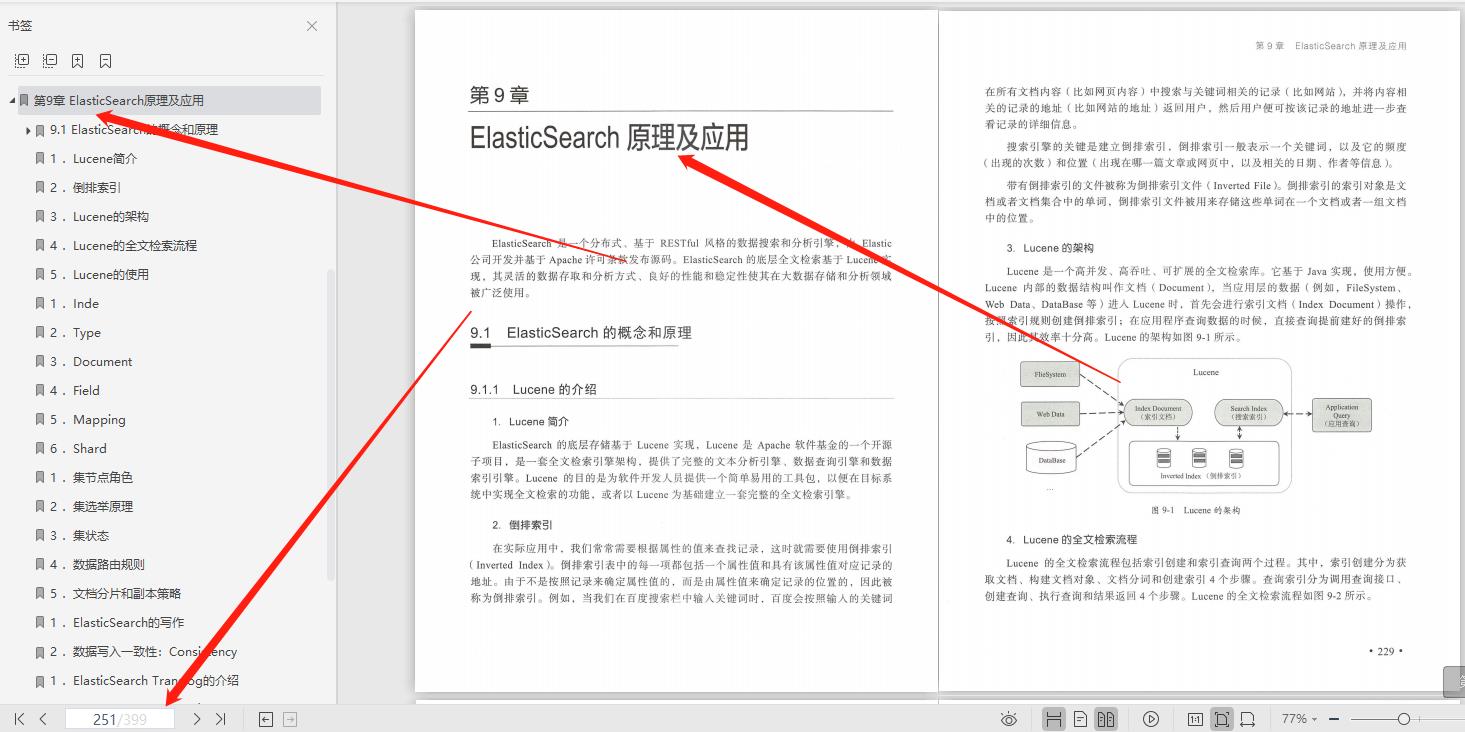Click the page title ElasticSearch 原理及应用
Image resolution: width=1465 pixels, height=732 pixels.
[609, 138]
